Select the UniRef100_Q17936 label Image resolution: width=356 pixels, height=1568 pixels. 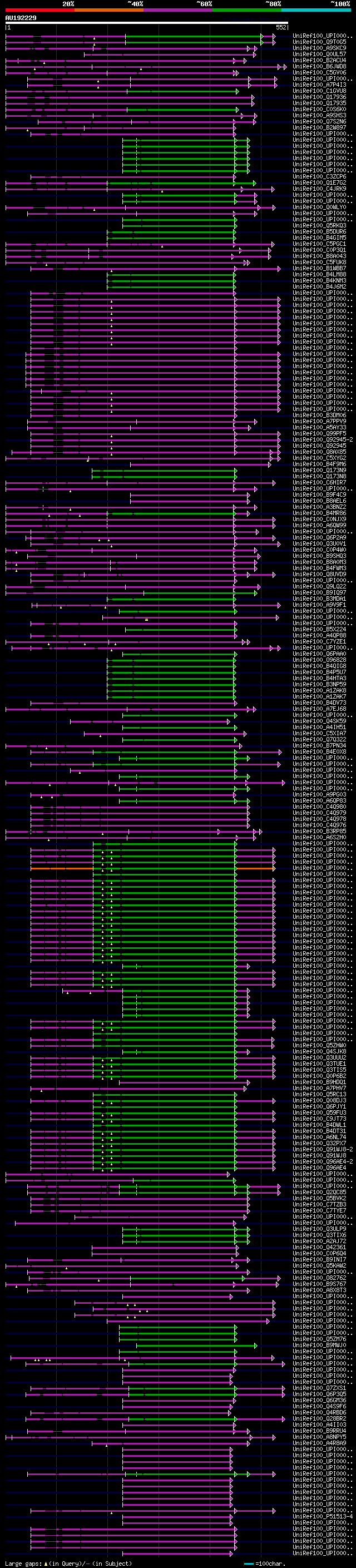click(x=319, y=97)
